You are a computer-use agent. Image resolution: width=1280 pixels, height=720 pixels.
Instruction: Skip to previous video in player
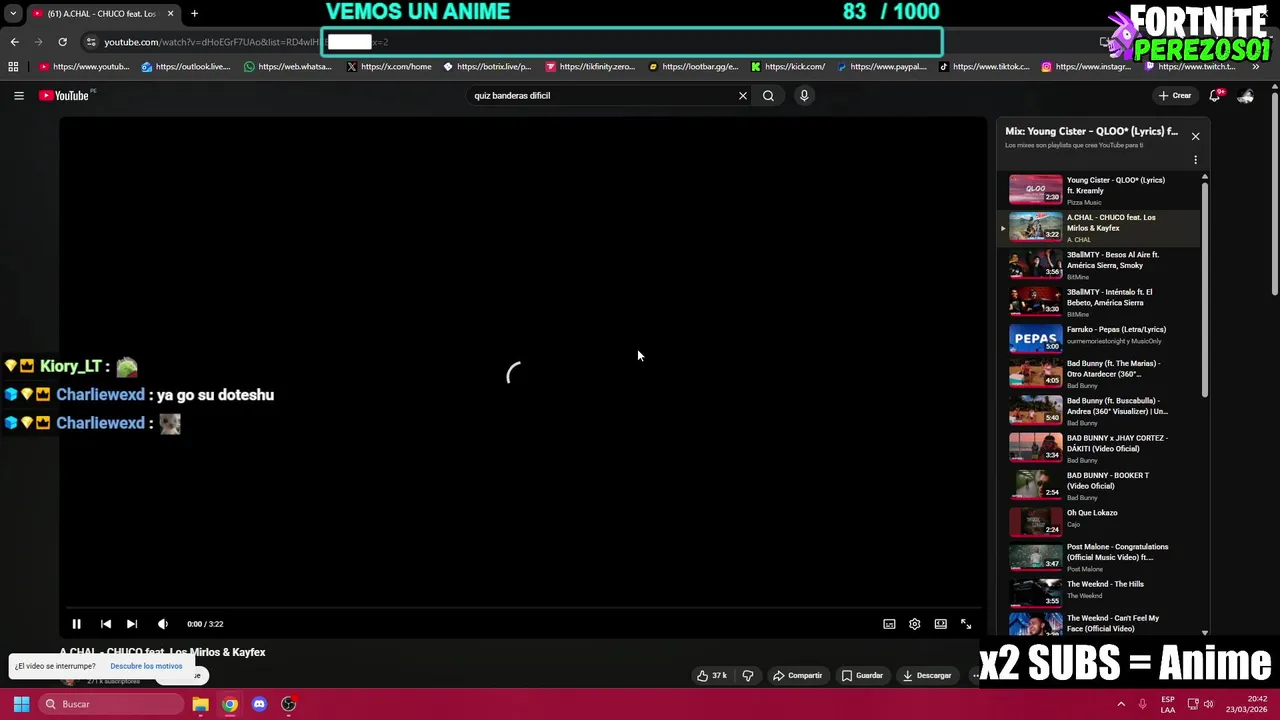pos(106,624)
